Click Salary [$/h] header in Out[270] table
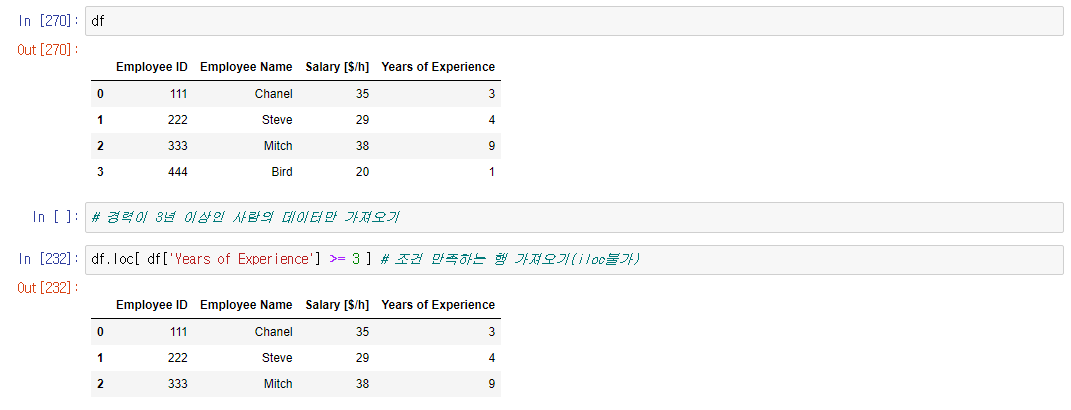The height and width of the screenshot is (410, 1071). point(337,67)
